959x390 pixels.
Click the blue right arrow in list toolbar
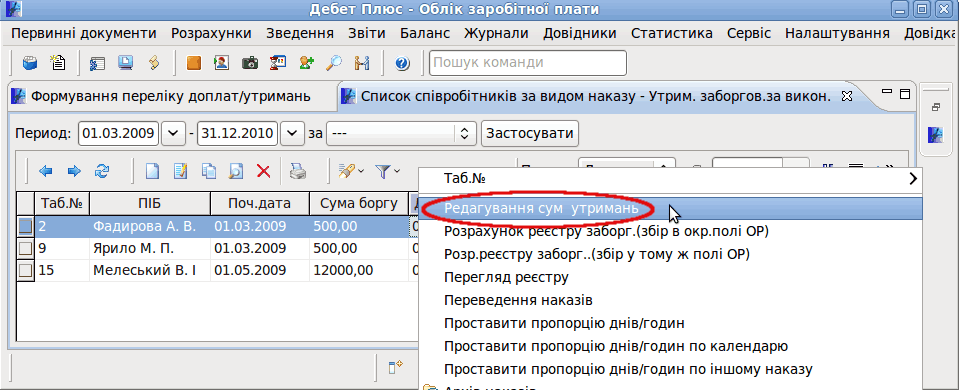click(x=73, y=172)
